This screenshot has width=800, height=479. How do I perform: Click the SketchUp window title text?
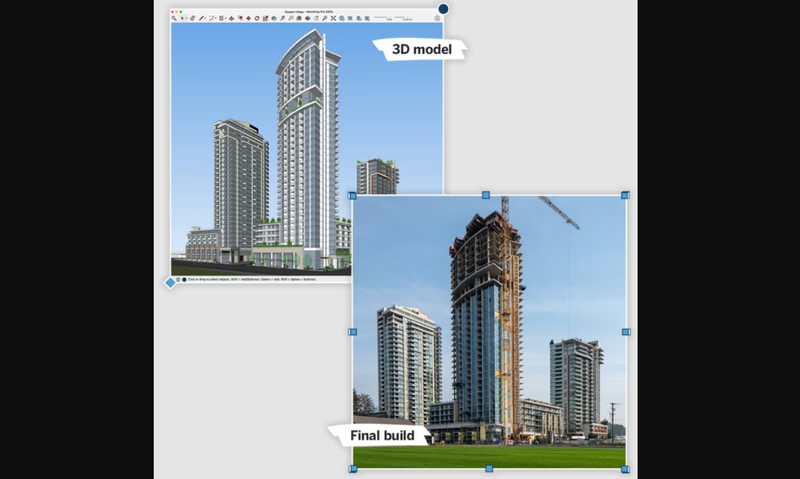coord(309,11)
